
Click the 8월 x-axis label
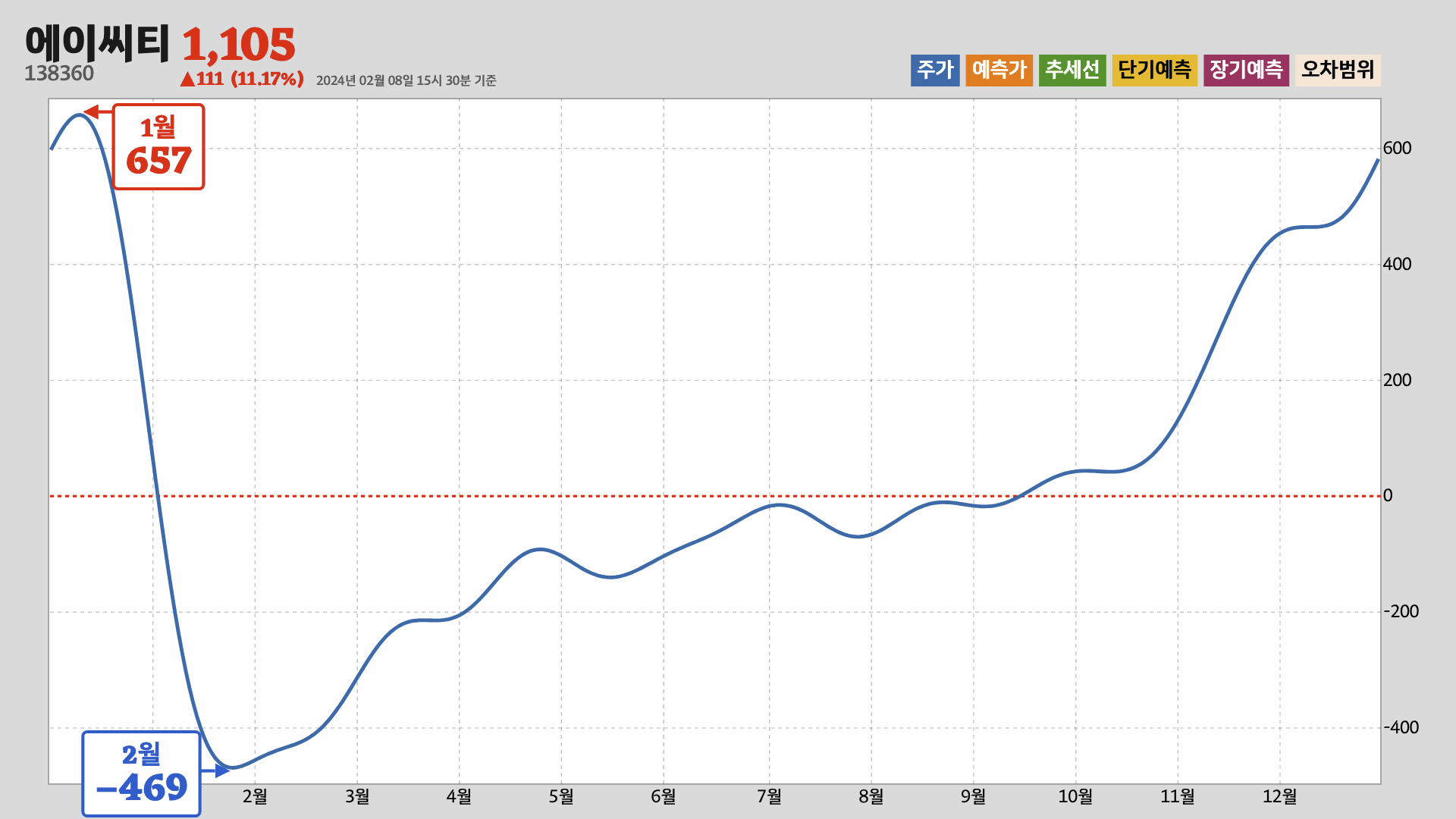[871, 796]
